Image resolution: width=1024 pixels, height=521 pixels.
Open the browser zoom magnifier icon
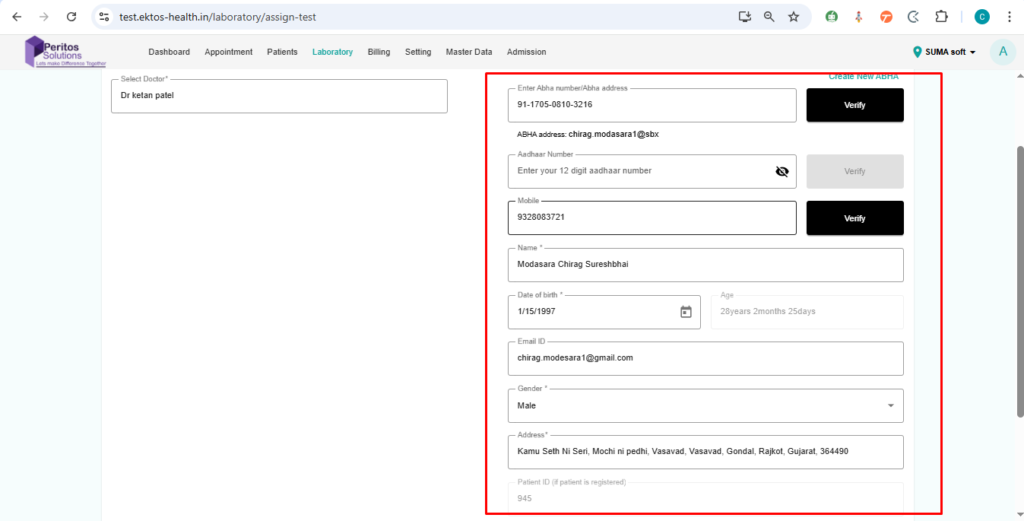pyautogui.click(x=769, y=17)
